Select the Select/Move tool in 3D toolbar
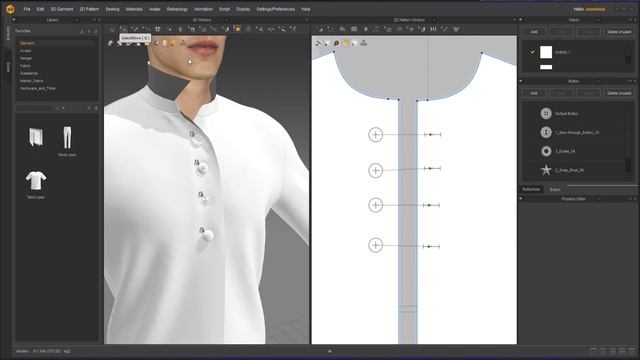The width and height of the screenshot is (640, 360). point(124,29)
